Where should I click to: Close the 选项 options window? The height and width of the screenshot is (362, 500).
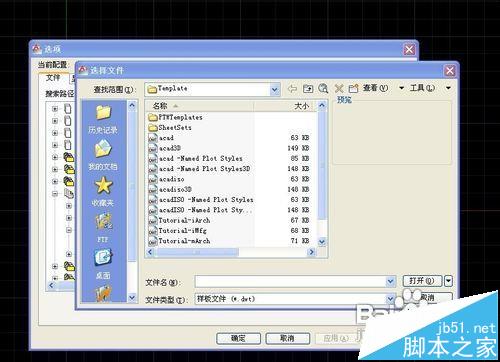pos(409,50)
